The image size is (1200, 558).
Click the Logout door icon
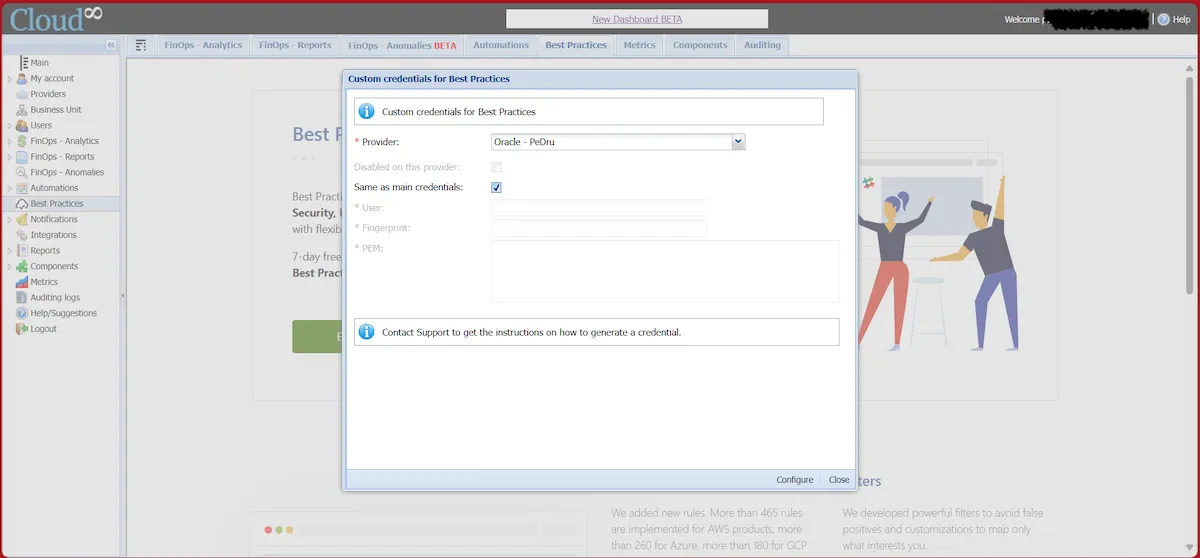click(x=22, y=329)
